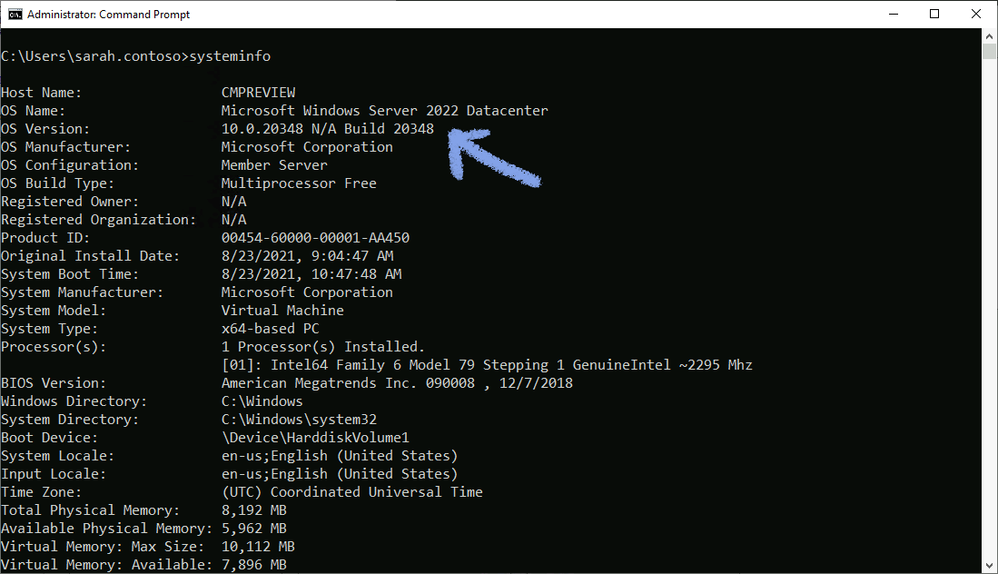Image resolution: width=998 pixels, height=574 pixels.
Task: Click the Administrator: Command Prompt title text
Action: click(x=109, y=14)
